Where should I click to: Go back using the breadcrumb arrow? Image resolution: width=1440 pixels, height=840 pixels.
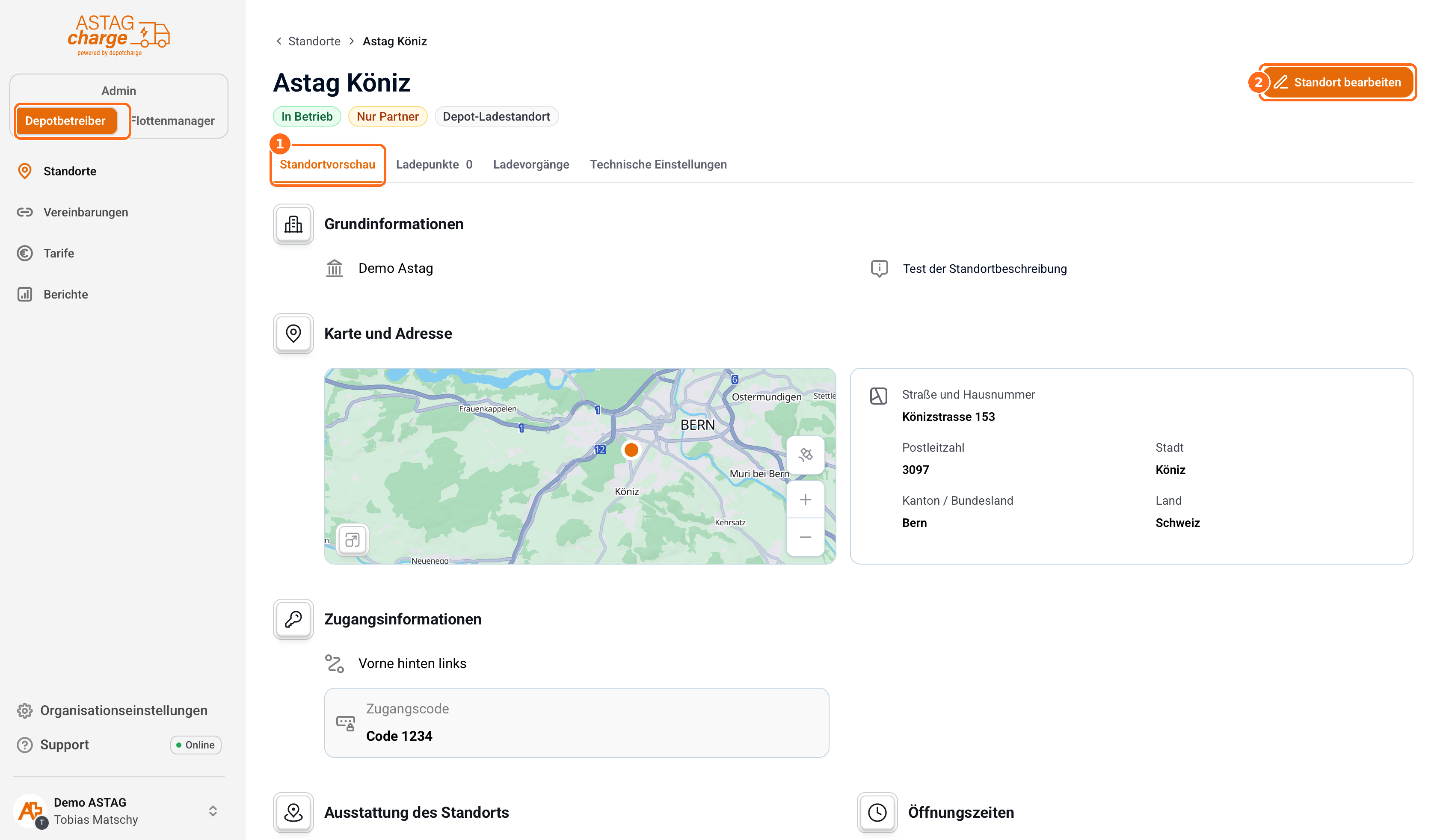279,41
